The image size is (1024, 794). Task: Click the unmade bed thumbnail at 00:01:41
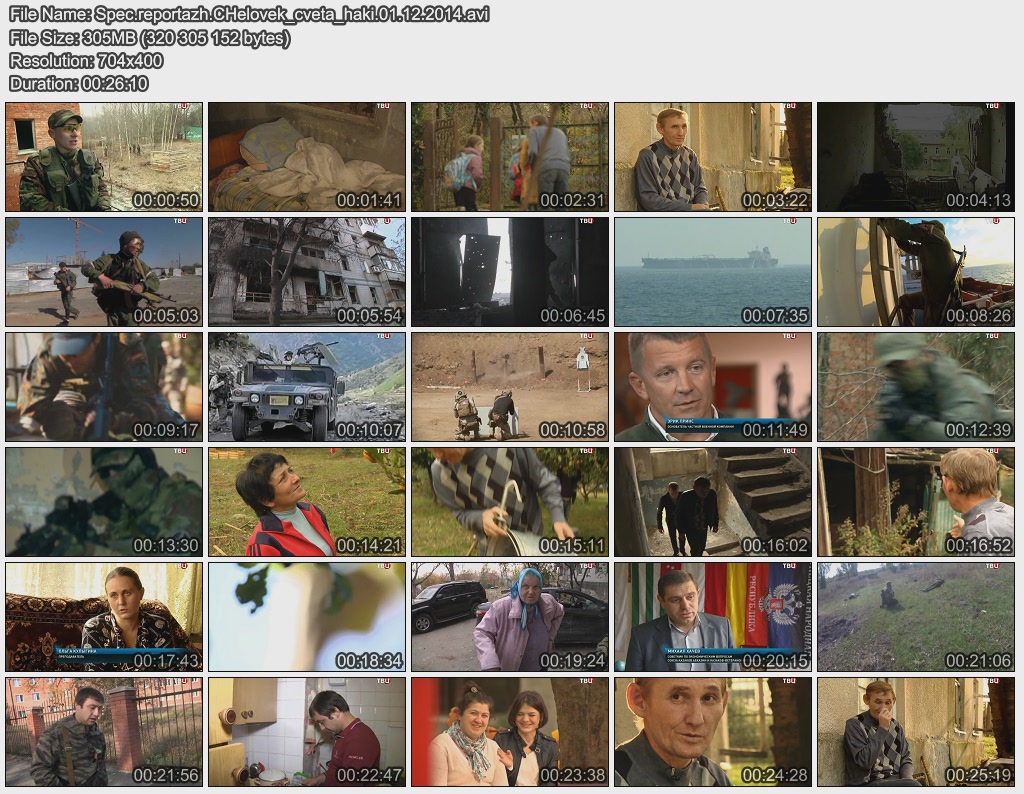point(306,157)
